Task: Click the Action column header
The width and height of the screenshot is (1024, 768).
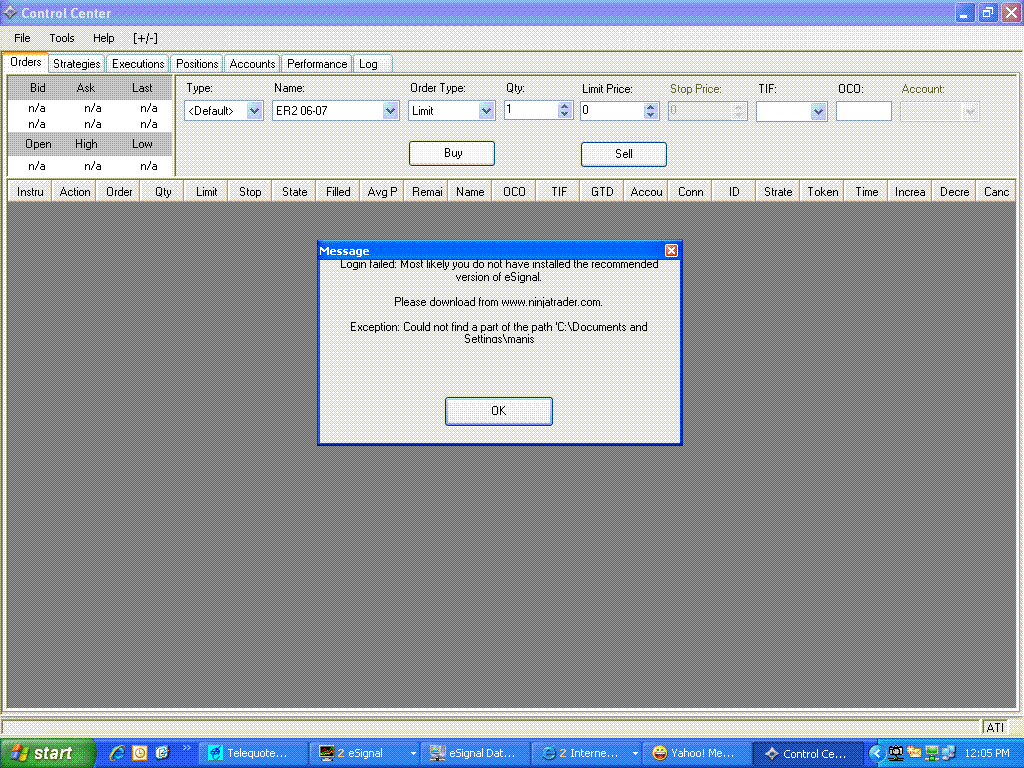Action: (74, 192)
